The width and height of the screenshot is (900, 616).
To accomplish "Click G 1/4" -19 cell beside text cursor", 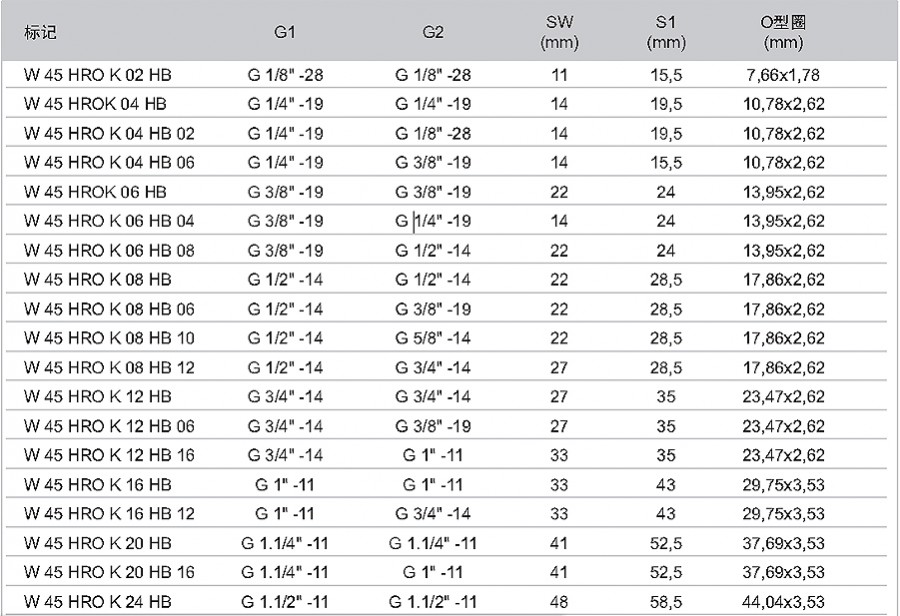I will pyautogui.click(x=433, y=221).
